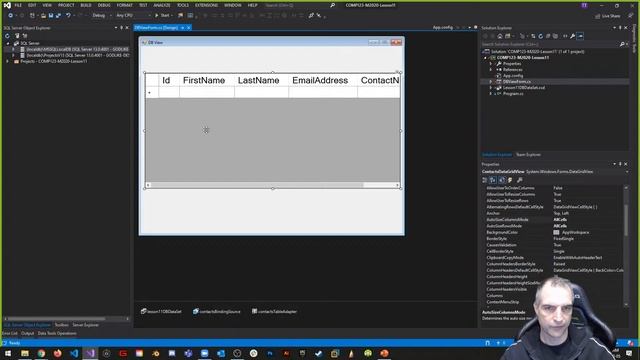Click the LastName column header
Image resolution: width=640 pixels, height=360 pixels.
pyautogui.click(x=261, y=80)
